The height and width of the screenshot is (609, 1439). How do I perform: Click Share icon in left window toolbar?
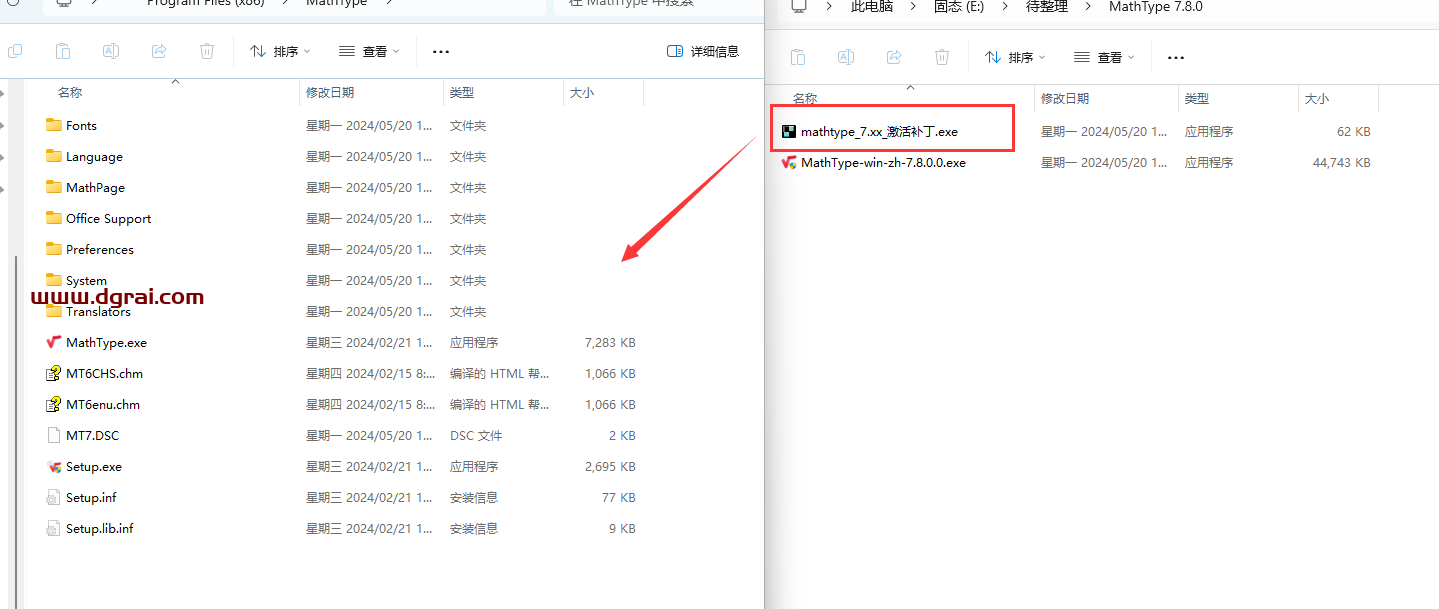click(x=159, y=51)
